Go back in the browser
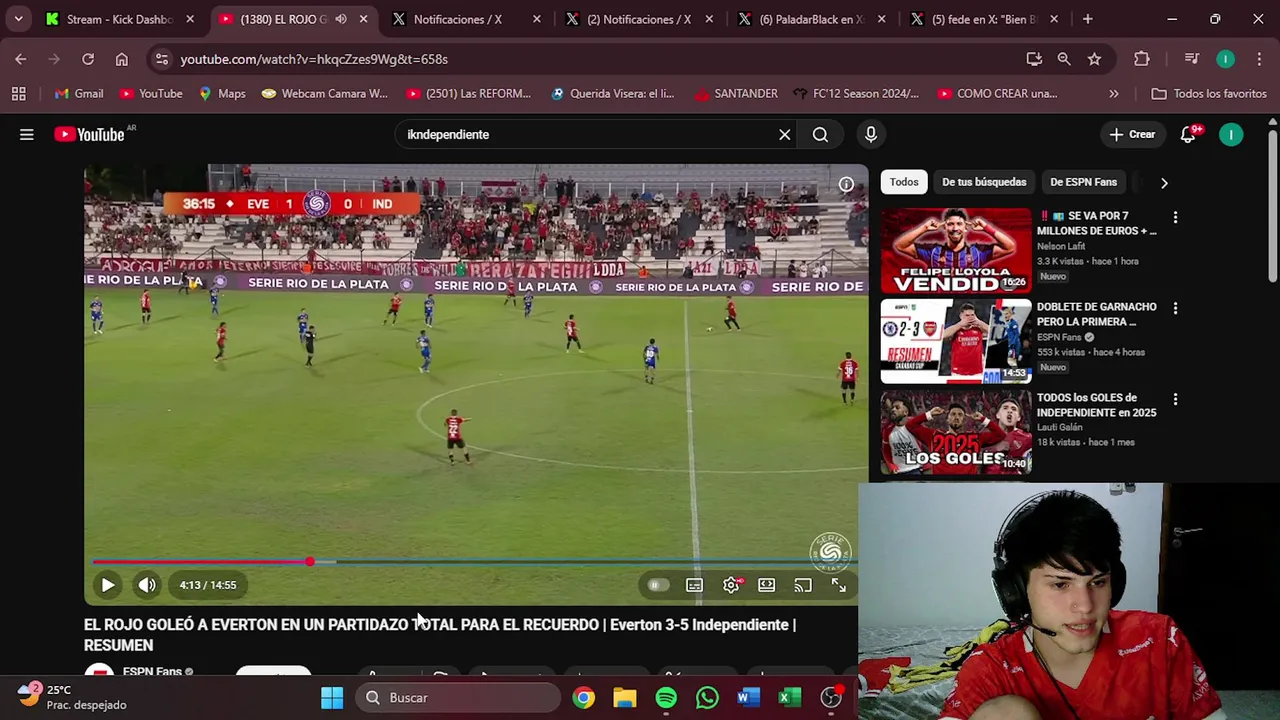Viewport: 1280px width, 720px height. pyautogui.click(x=21, y=59)
